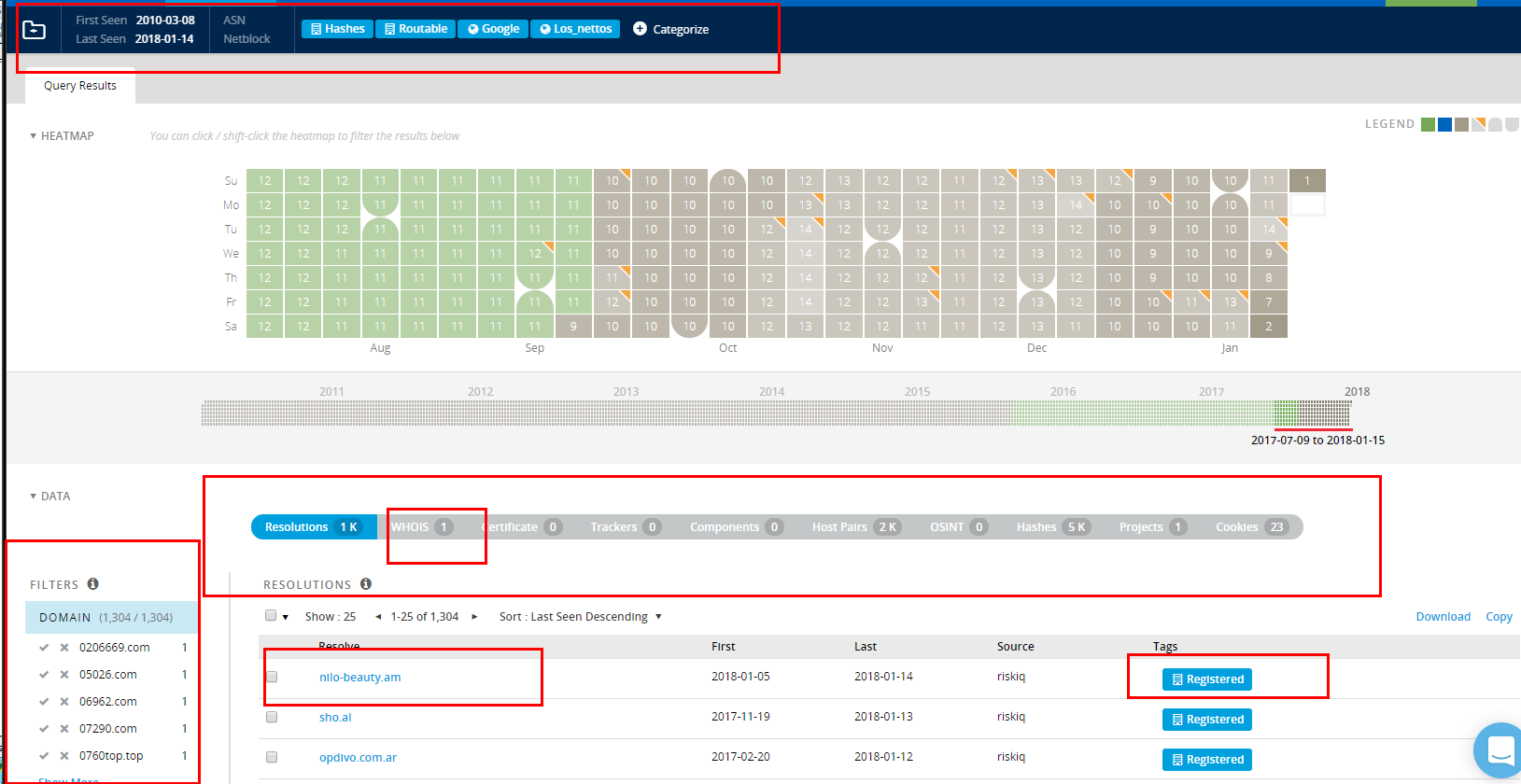Open the chat bubble widget

(1500, 749)
